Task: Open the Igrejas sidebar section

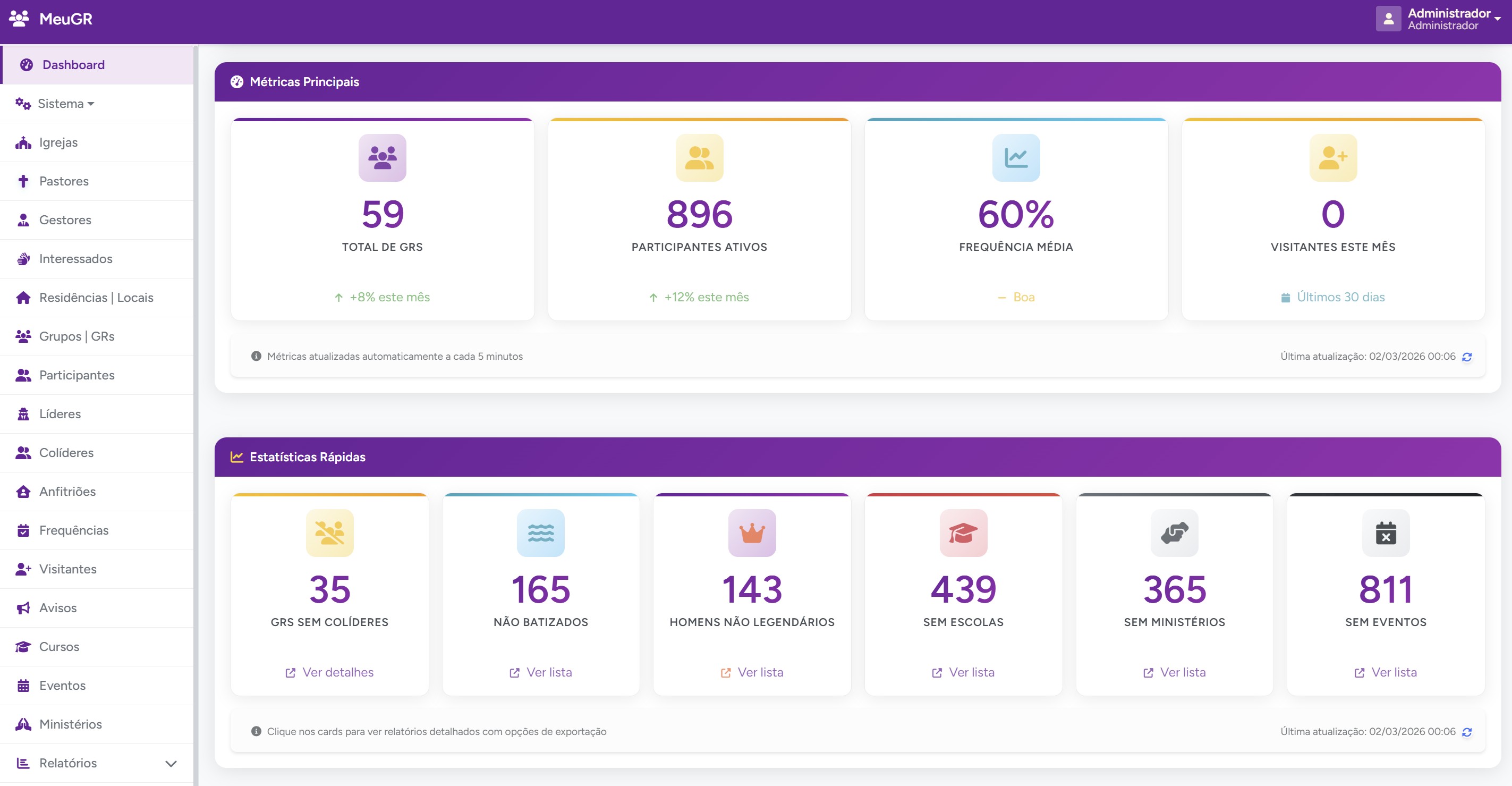Action: (x=58, y=142)
